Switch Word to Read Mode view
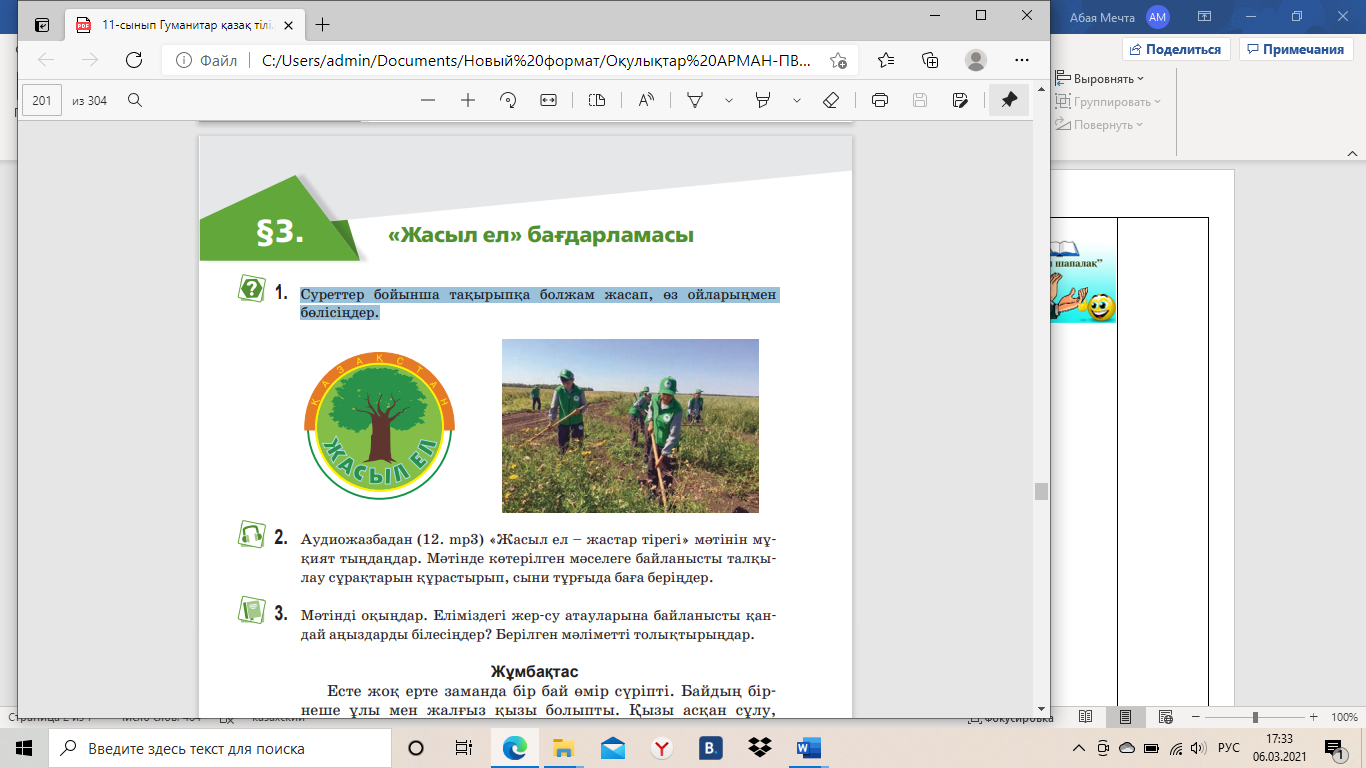Image resolution: width=1366 pixels, height=768 pixels. pos(1086,717)
